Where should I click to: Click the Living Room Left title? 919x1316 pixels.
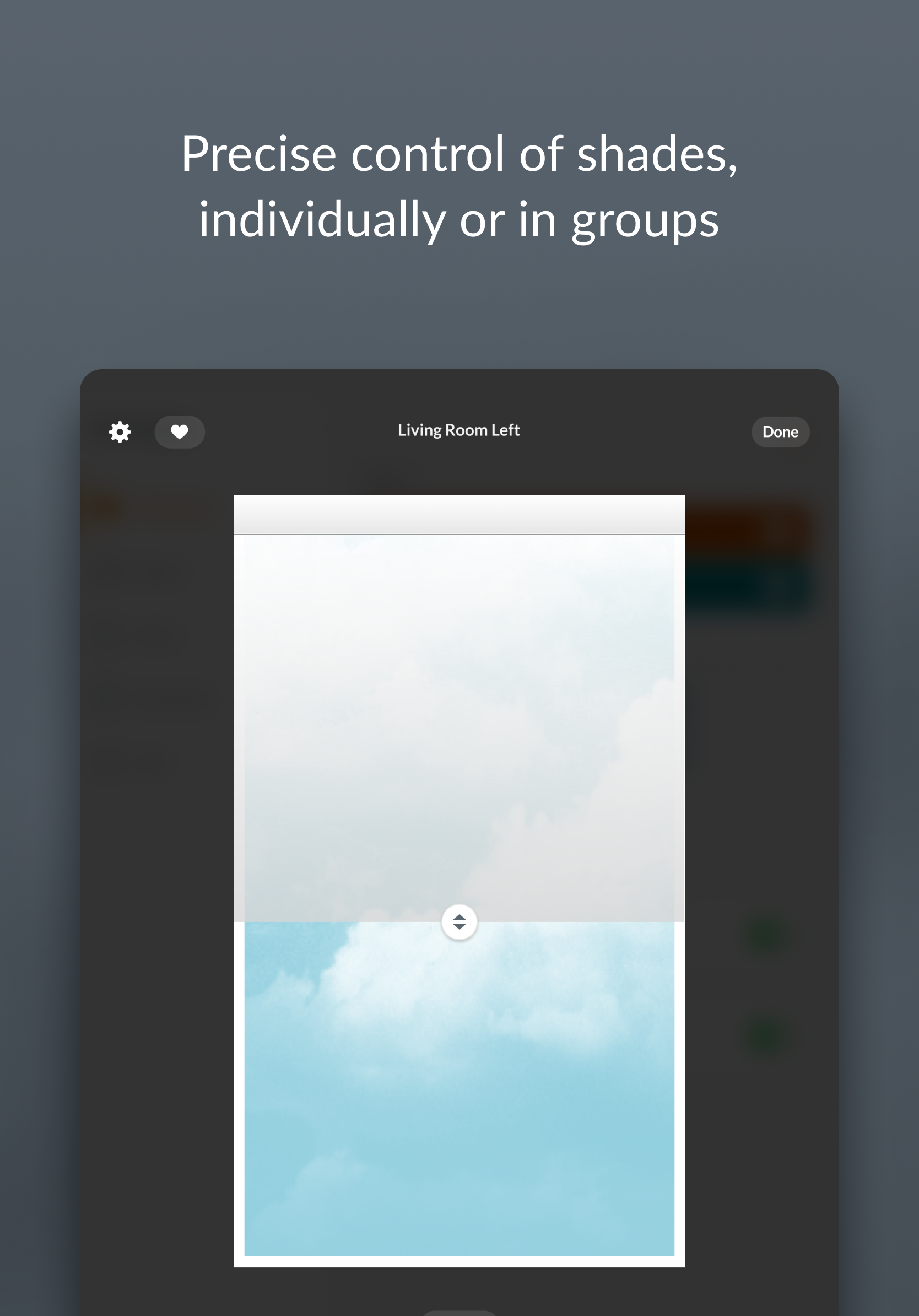coord(458,430)
